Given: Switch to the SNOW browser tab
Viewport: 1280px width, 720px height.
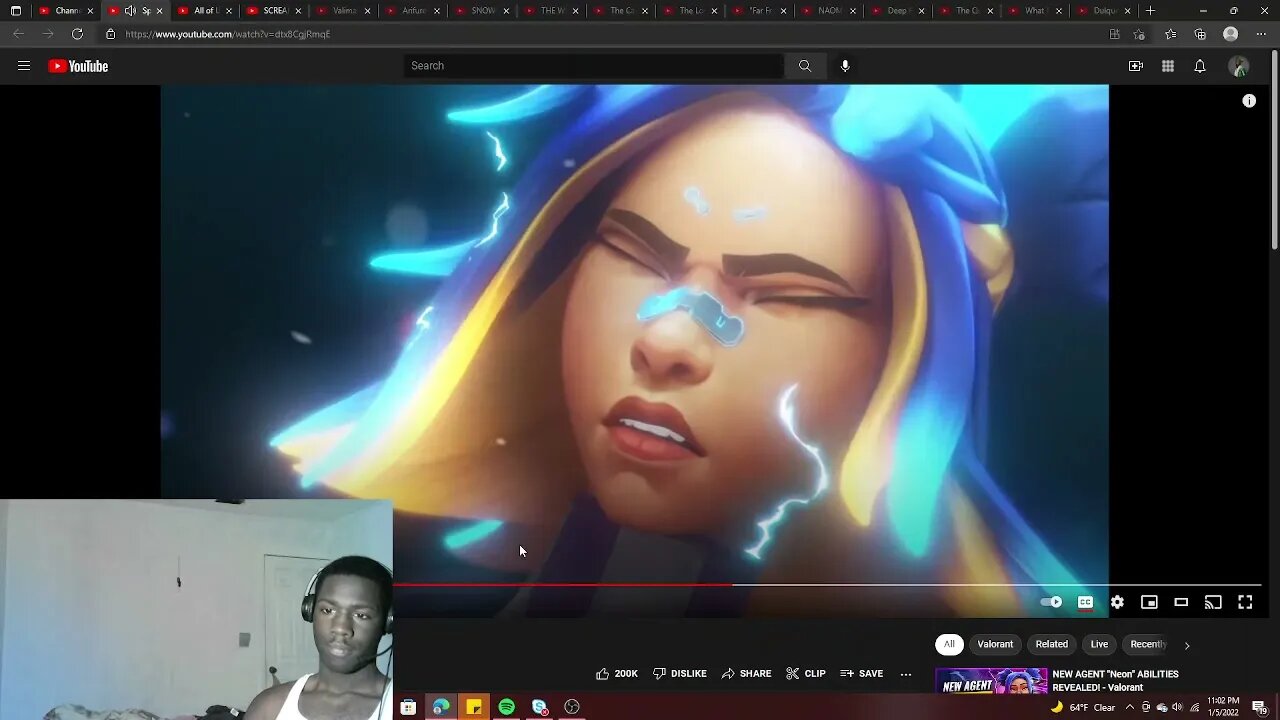Looking at the screenshot, I should [482, 11].
